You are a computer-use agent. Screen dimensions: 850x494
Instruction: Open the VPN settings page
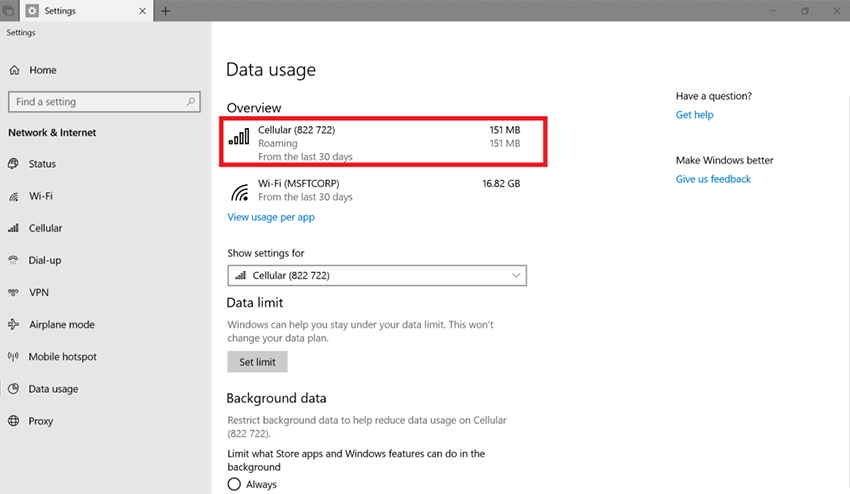click(x=38, y=292)
